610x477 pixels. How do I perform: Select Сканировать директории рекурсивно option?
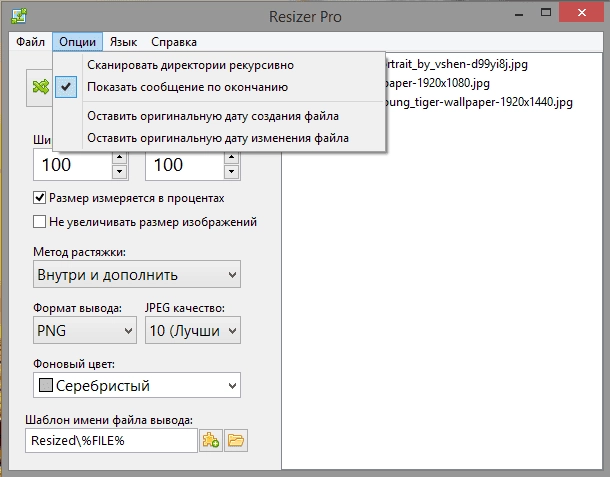pos(219,65)
